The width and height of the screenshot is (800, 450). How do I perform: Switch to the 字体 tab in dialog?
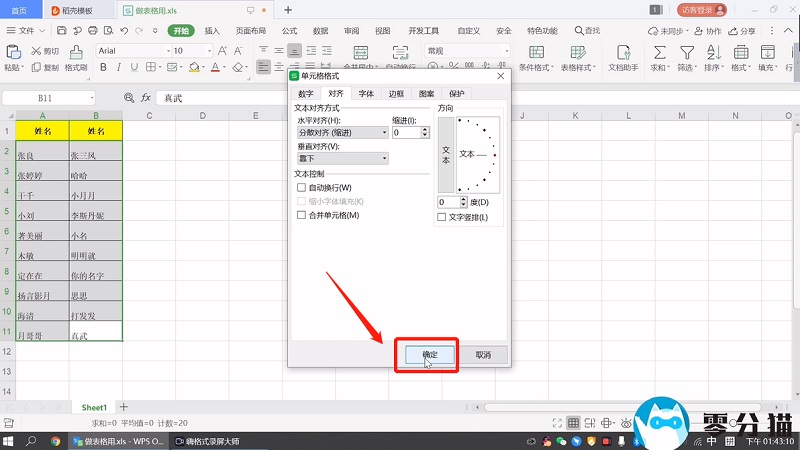pyautogui.click(x=366, y=93)
